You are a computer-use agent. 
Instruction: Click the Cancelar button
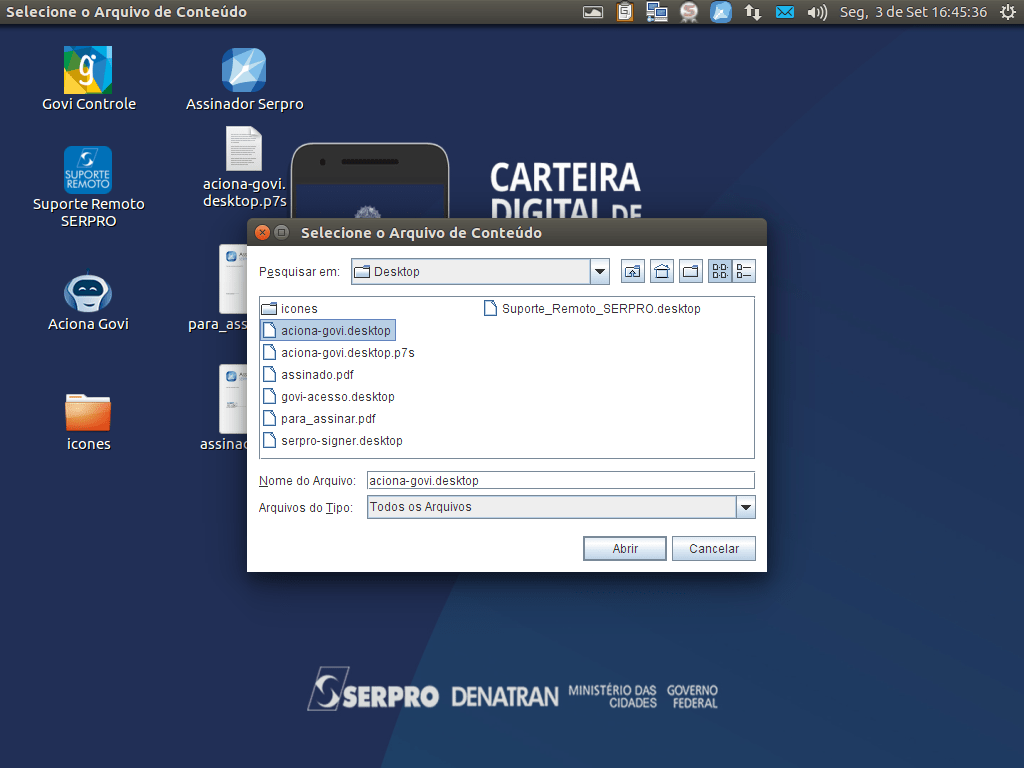(x=714, y=549)
